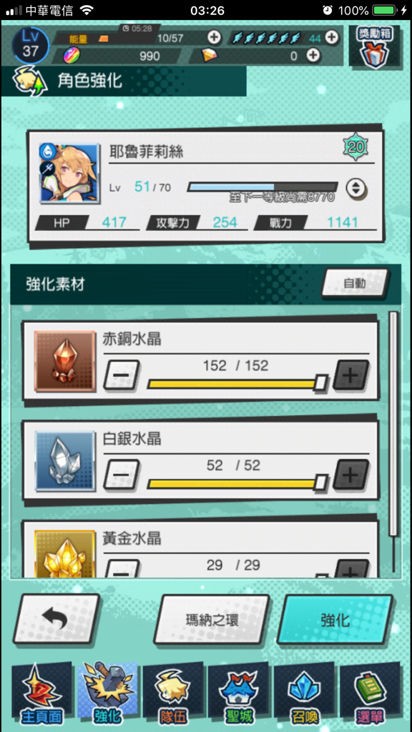Image resolution: width=412 pixels, height=732 pixels.
Task: Tap the copper crystal 赤銅水晶 icon
Action: pyautogui.click(x=65, y=361)
